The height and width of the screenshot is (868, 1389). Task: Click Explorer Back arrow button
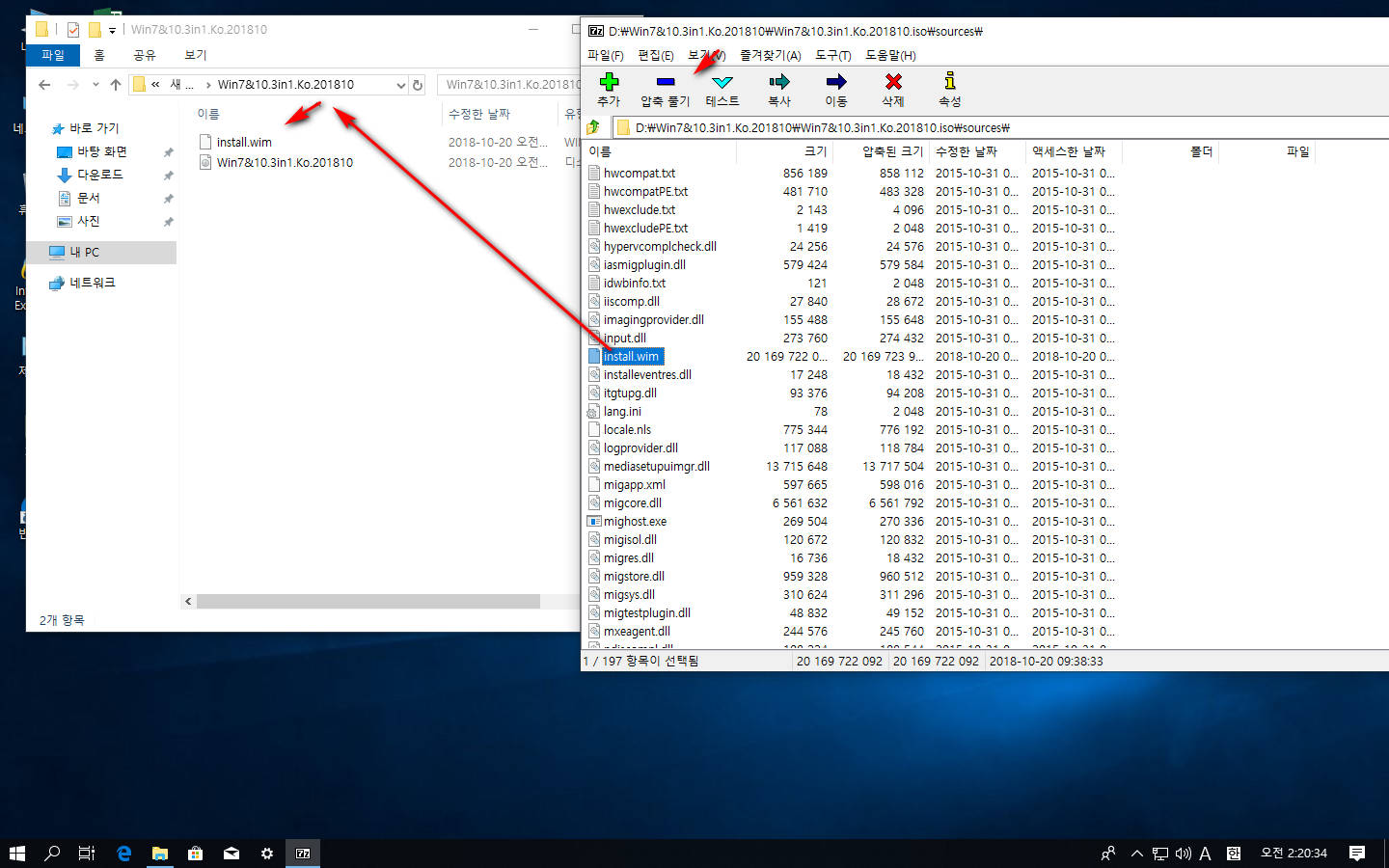(x=44, y=85)
